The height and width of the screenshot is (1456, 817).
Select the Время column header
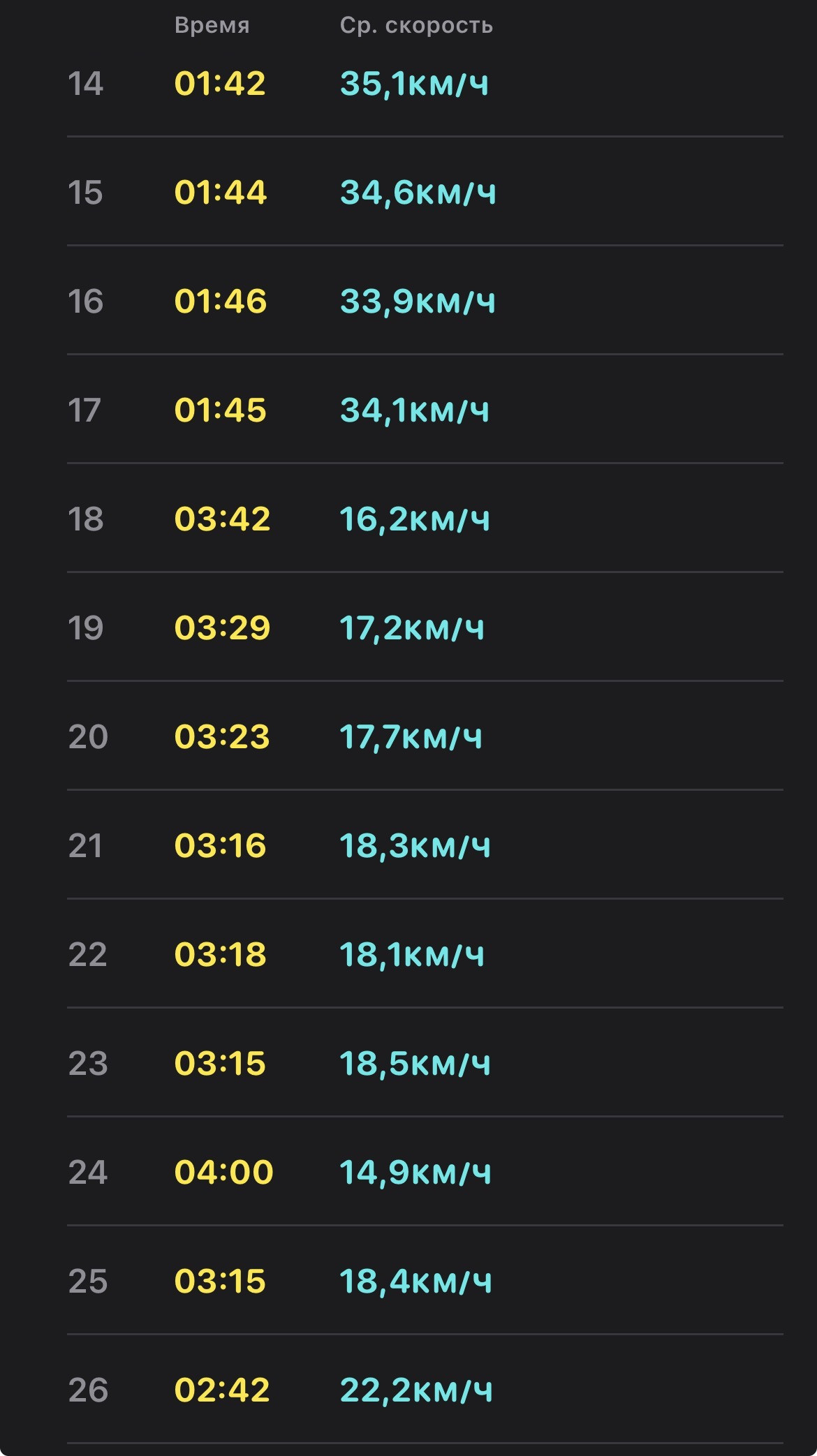pyautogui.click(x=212, y=26)
